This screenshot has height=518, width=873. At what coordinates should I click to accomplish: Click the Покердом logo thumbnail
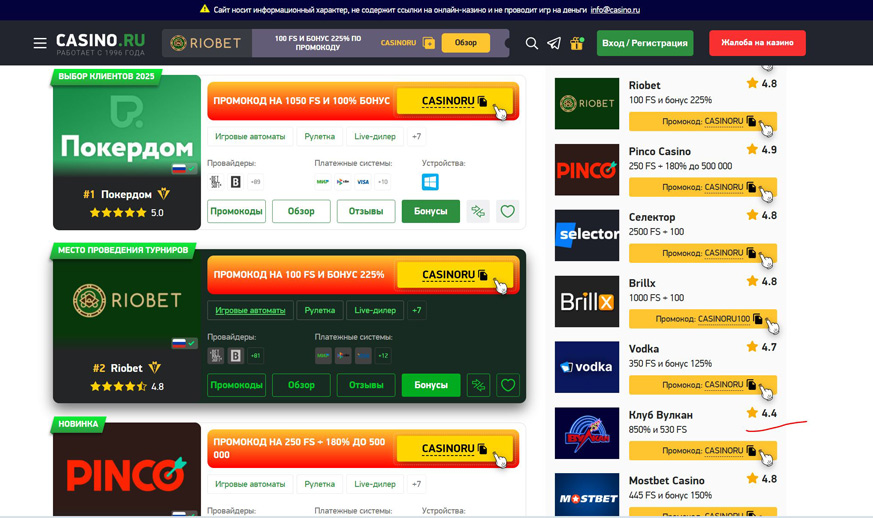pyautogui.click(x=127, y=125)
